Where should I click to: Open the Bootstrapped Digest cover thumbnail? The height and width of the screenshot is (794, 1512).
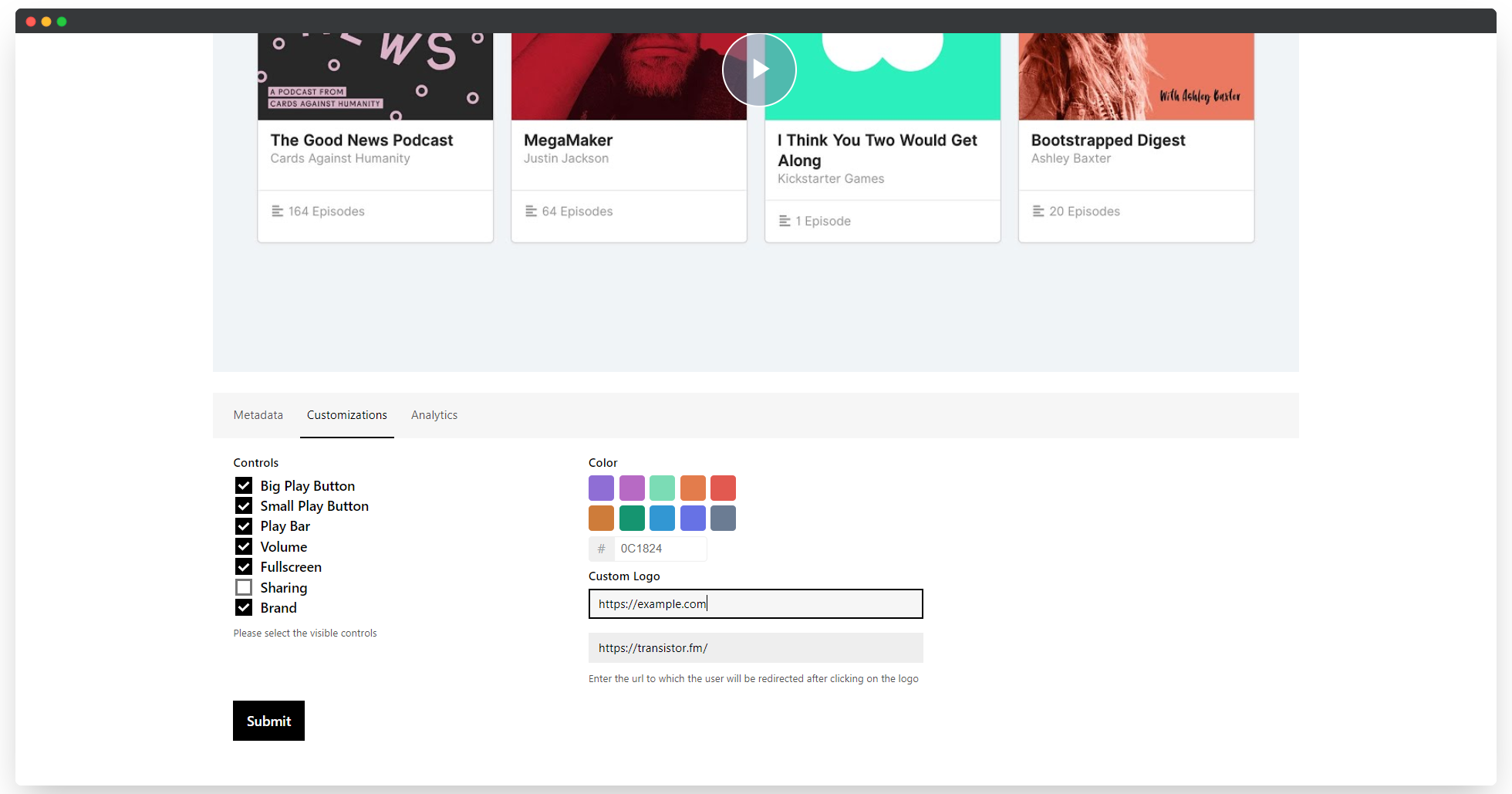[1136, 76]
